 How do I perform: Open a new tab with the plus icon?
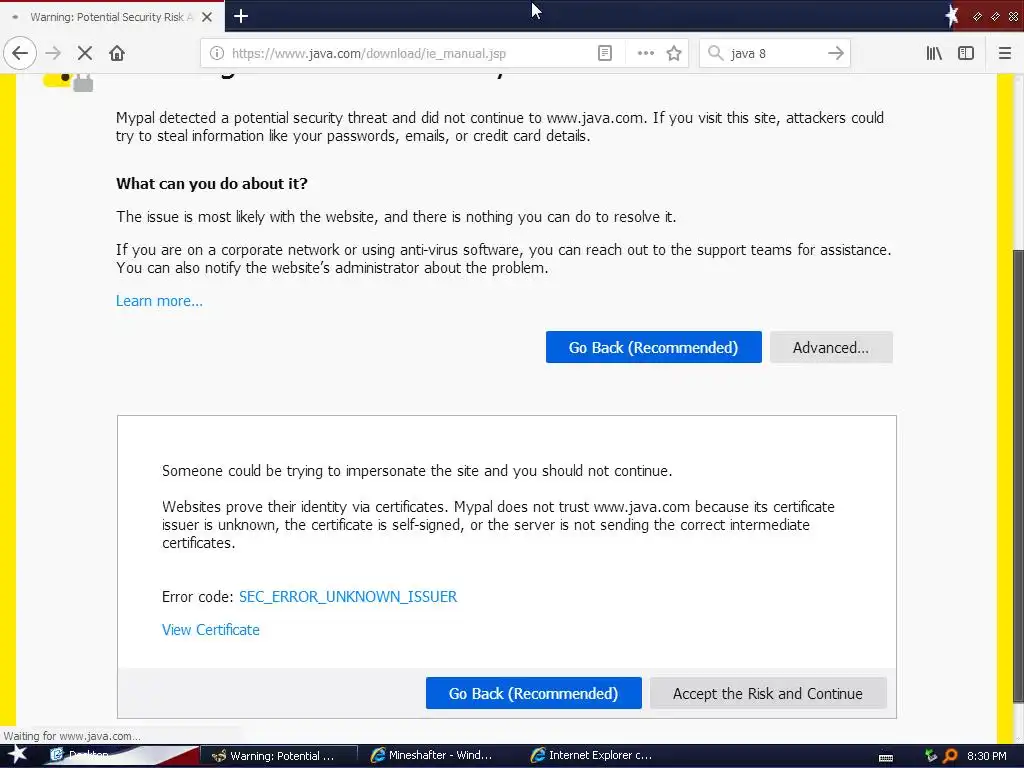coord(241,16)
